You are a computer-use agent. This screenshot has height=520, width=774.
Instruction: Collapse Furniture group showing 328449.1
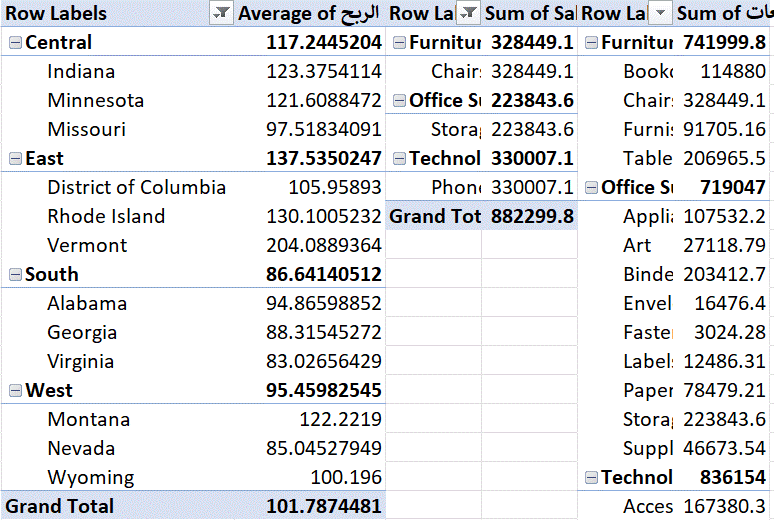[x=399, y=43]
